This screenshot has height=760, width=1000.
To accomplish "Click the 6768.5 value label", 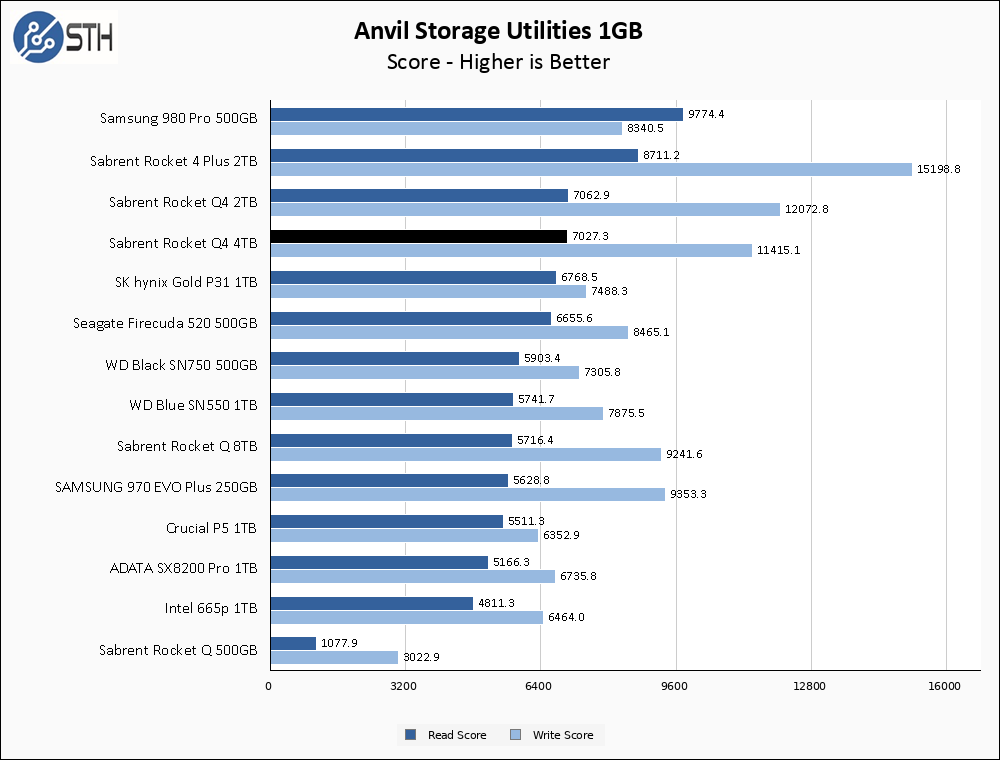I will pos(579,277).
